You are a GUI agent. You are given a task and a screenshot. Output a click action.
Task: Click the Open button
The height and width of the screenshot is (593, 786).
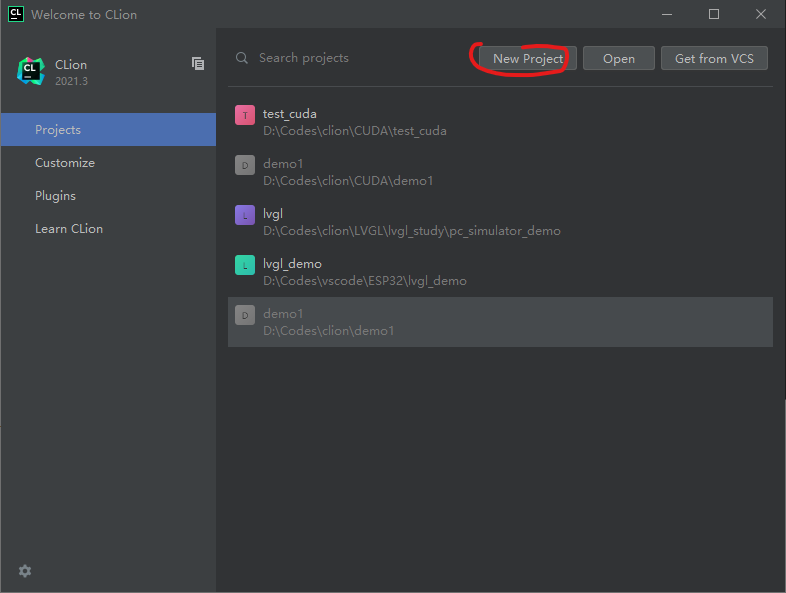click(x=619, y=58)
